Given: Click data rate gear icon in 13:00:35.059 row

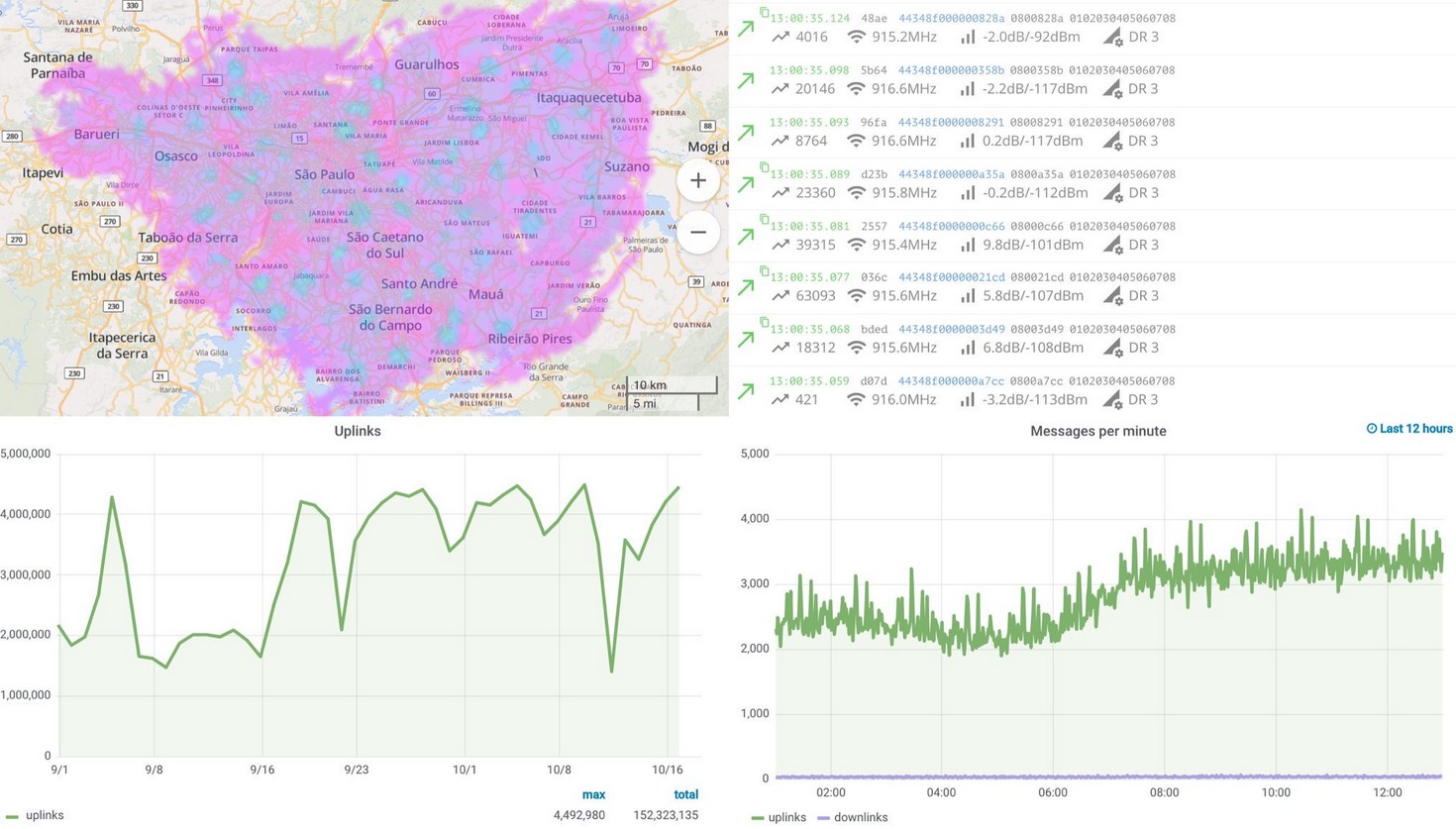Looking at the screenshot, I should [x=1112, y=400].
